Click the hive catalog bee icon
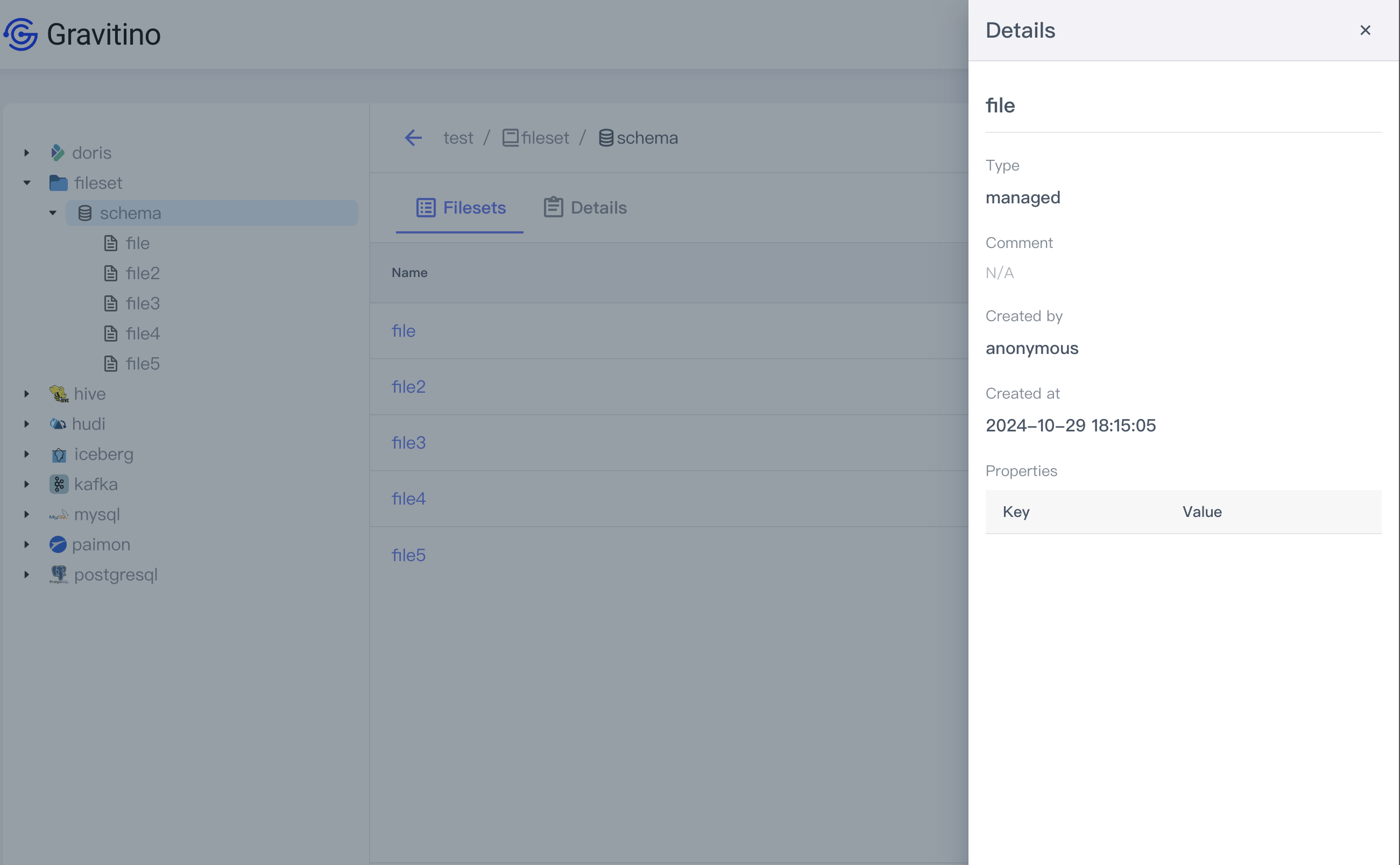 point(58,394)
